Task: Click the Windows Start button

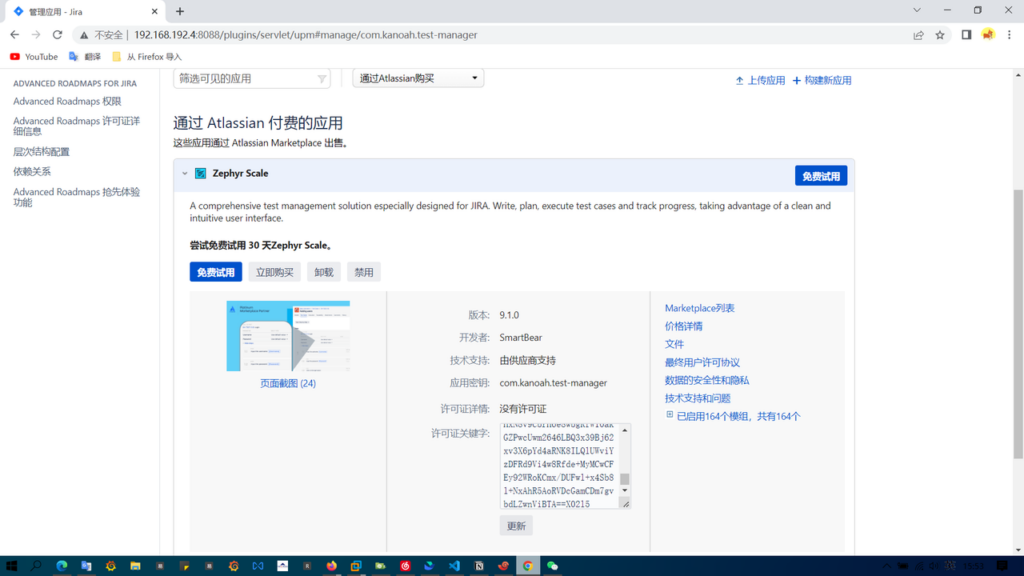Action: 11,566
